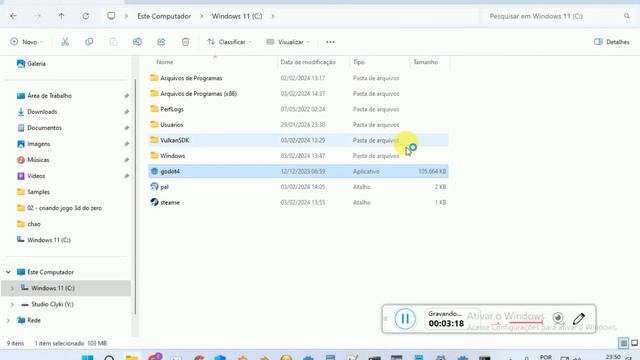Sort by the Tamanho column header
Viewport: 640px width, 360px height.
(425, 62)
